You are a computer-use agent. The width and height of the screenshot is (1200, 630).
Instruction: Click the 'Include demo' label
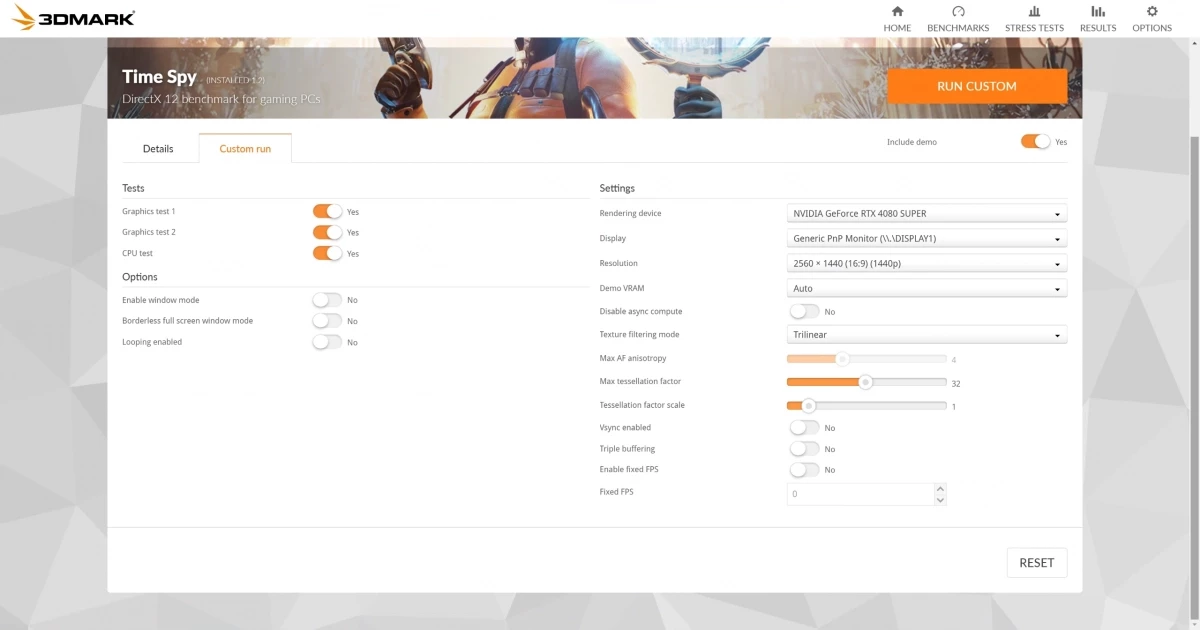click(912, 142)
